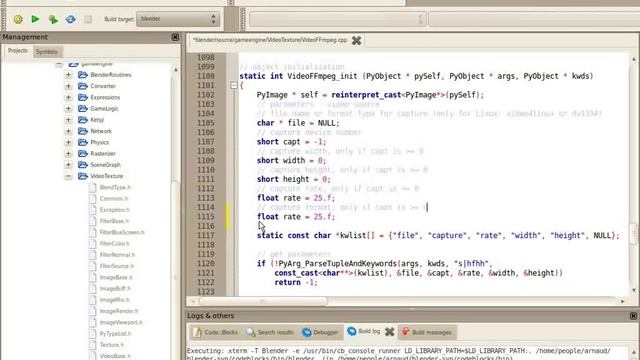Switch to the Symbols tab
Screen dimensions: 640x360
pos(47,52)
